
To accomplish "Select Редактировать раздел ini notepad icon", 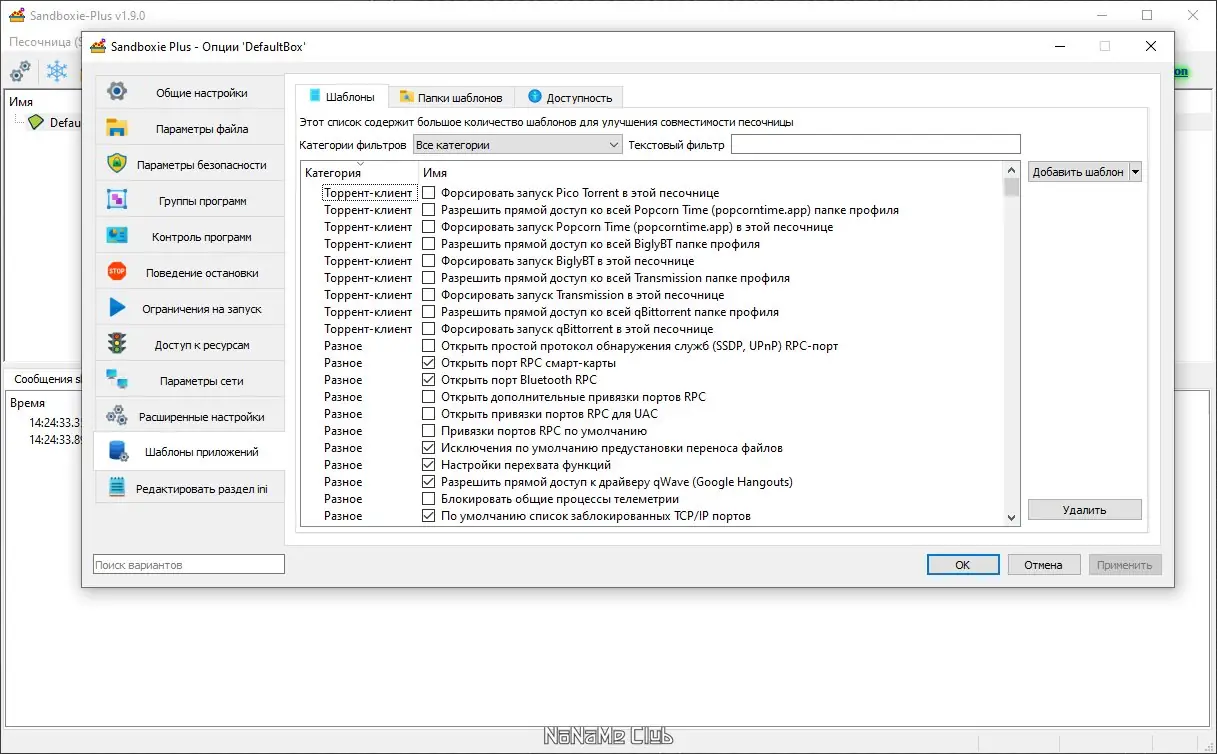I will pos(117,488).
